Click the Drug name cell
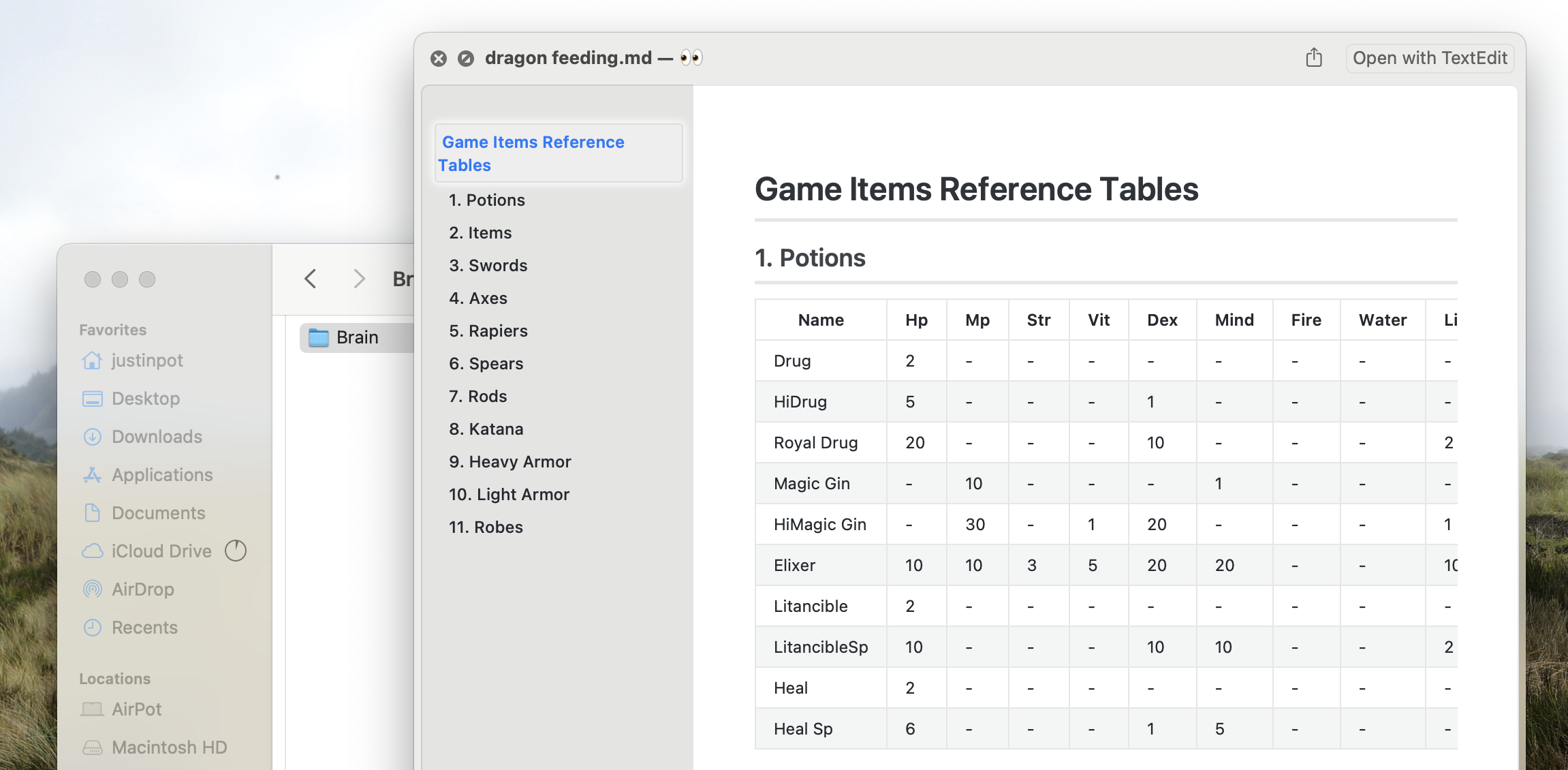1568x770 pixels. (821, 360)
